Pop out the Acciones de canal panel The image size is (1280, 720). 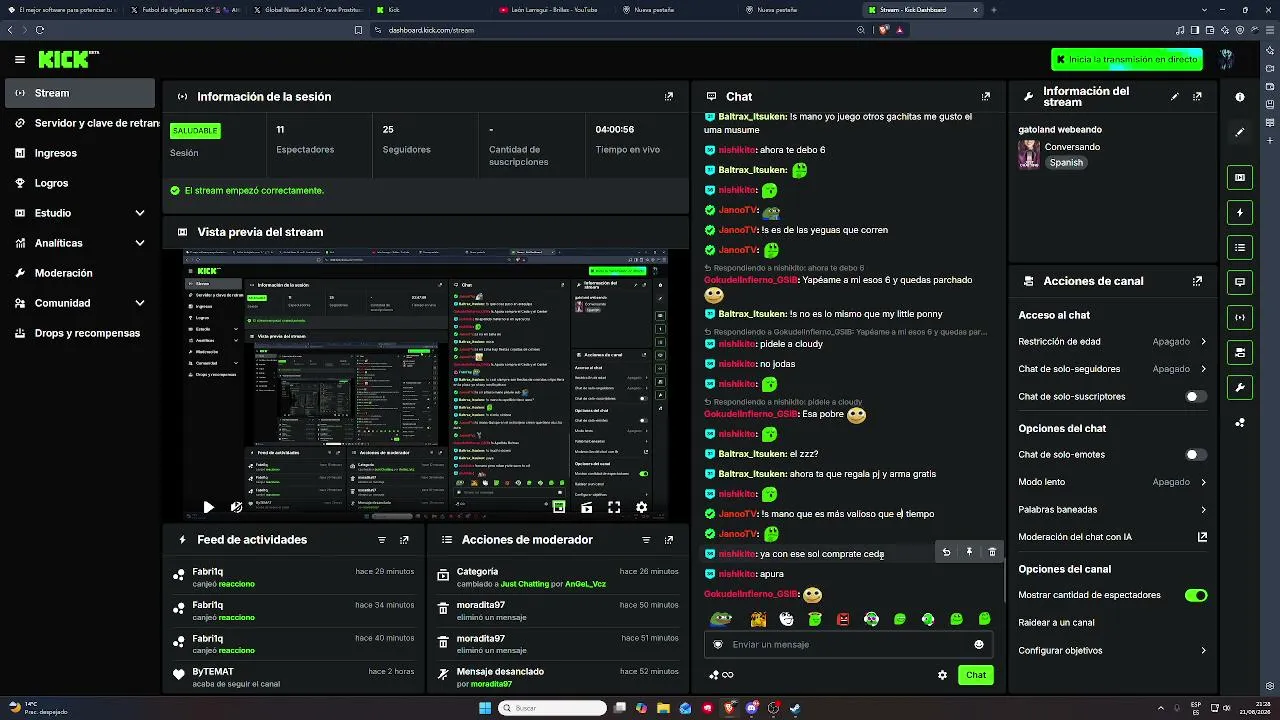click(x=1197, y=282)
